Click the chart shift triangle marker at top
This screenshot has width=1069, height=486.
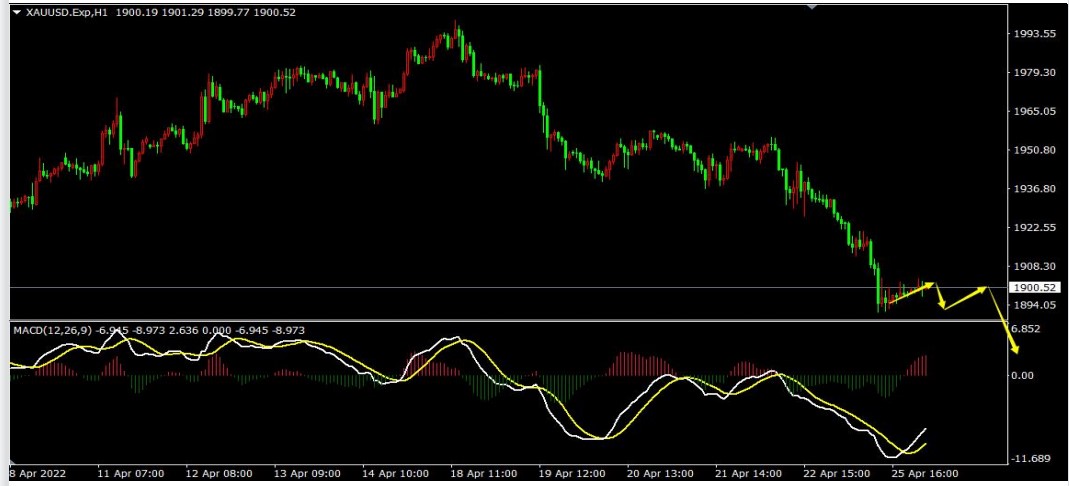811,6
